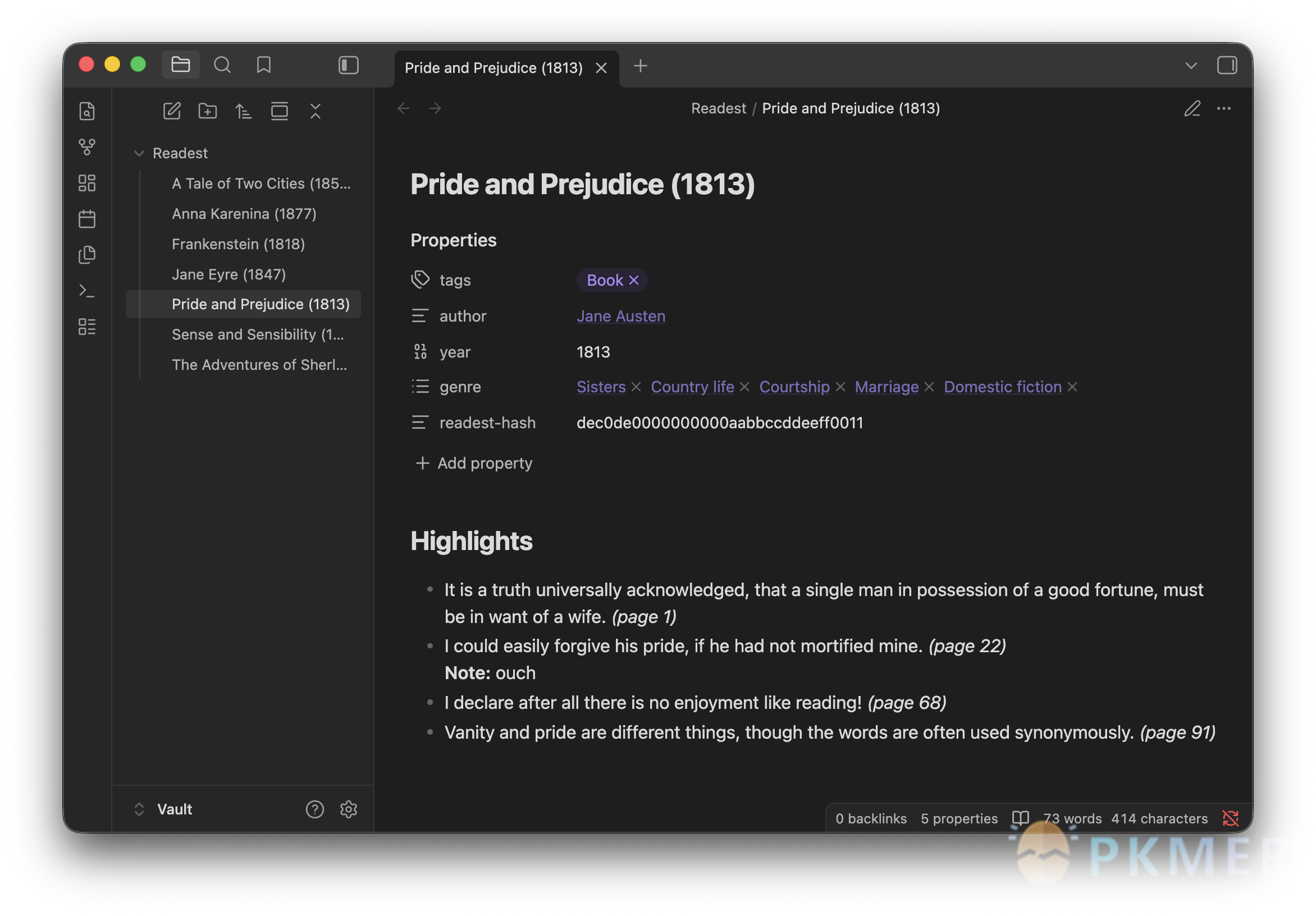Image resolution: width=1316 pixels, height=916 pixels.
Task: Open the bookmarks panel icon
Action: coord(264,65)
